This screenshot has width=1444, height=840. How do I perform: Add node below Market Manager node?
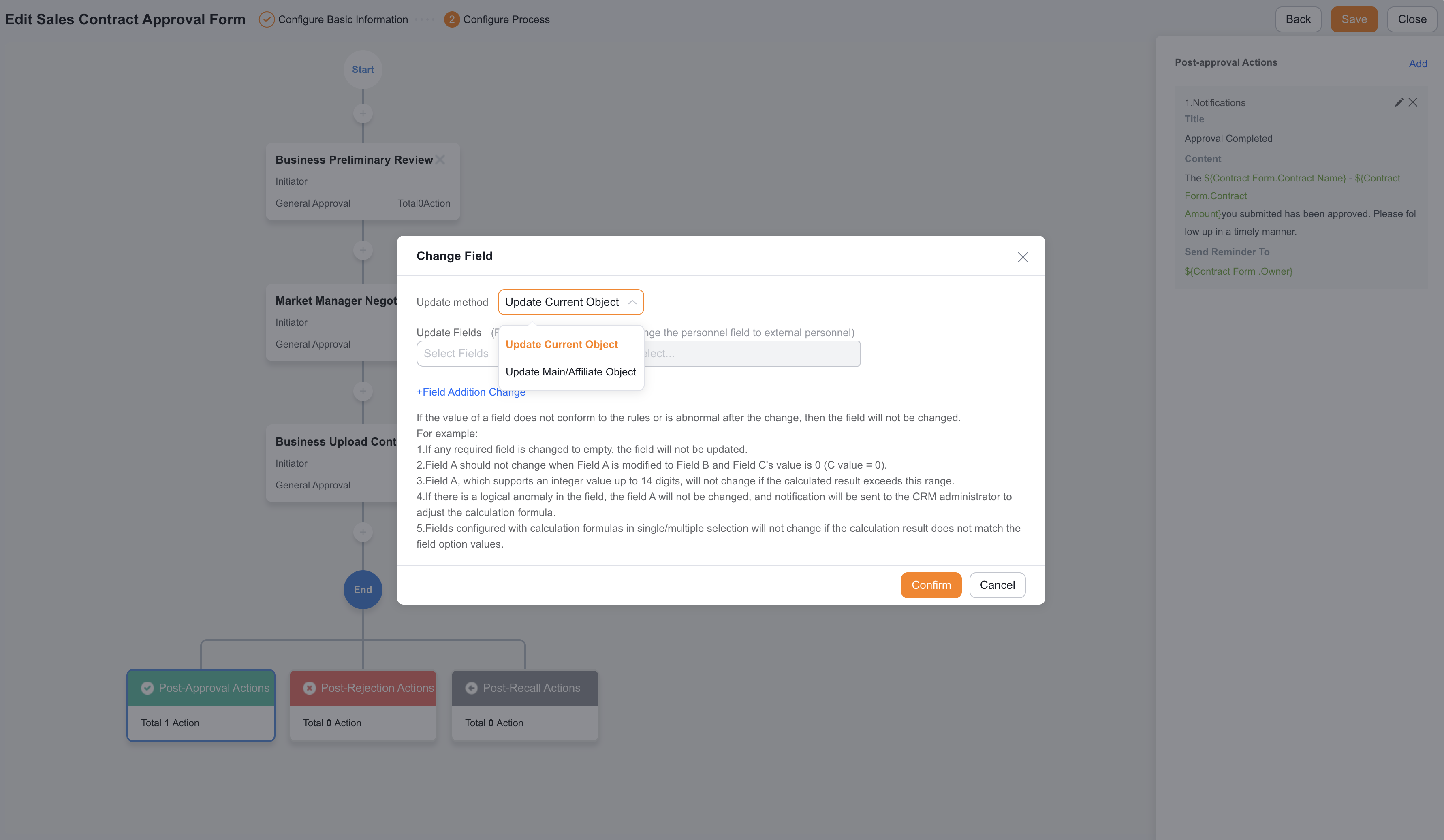click(x=363, y=391)
